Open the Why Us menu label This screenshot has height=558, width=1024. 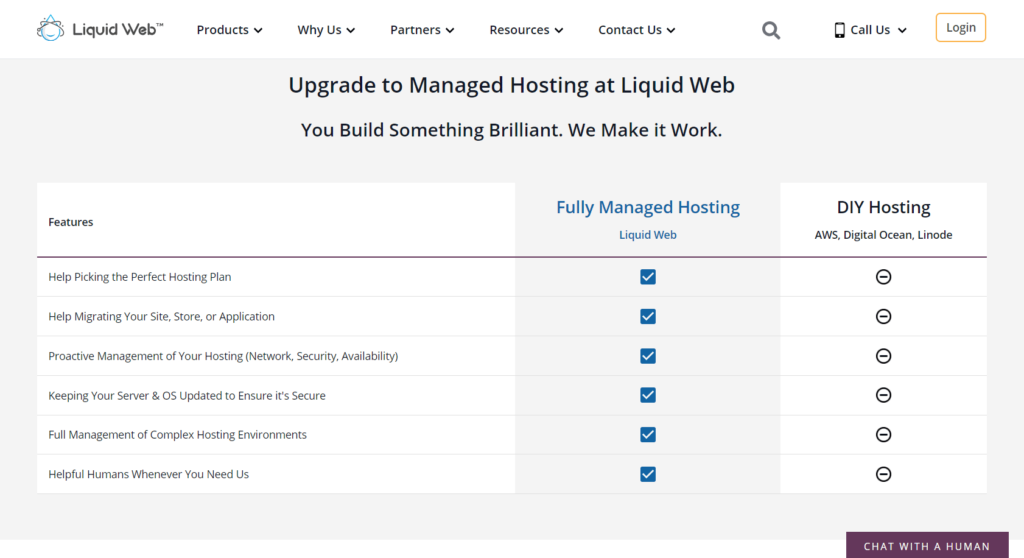(319, 30)
